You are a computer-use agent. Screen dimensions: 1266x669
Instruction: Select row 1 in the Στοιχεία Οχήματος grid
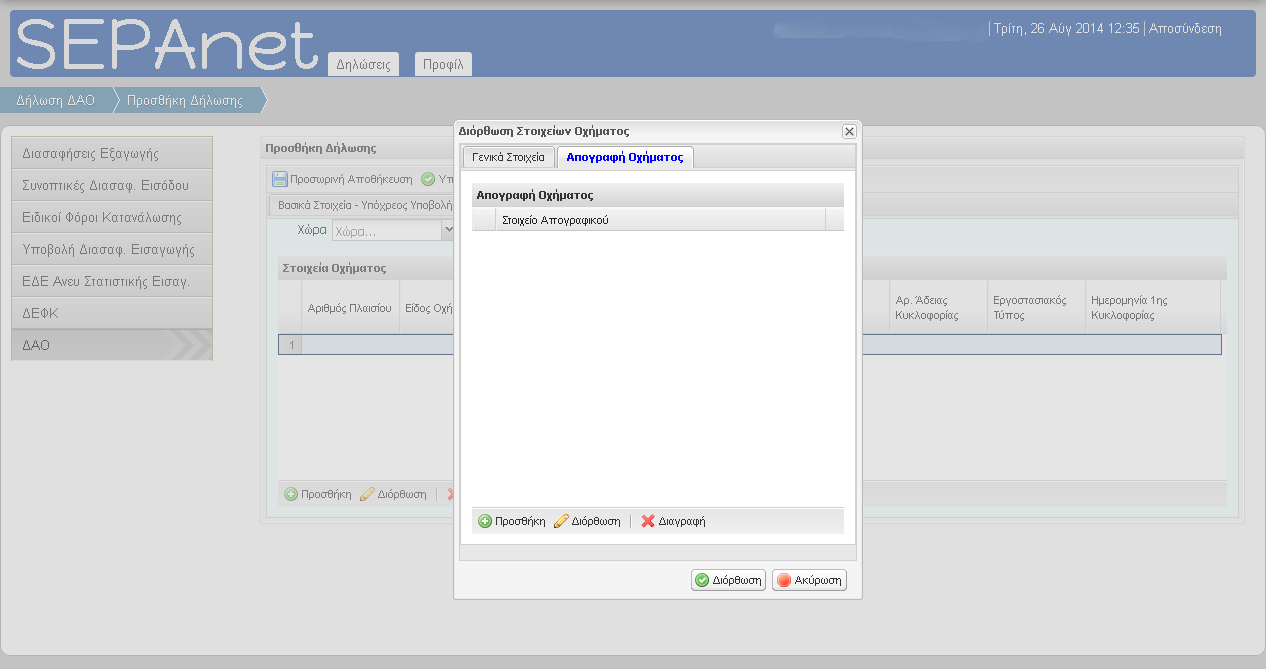click(x=750, y=345)
